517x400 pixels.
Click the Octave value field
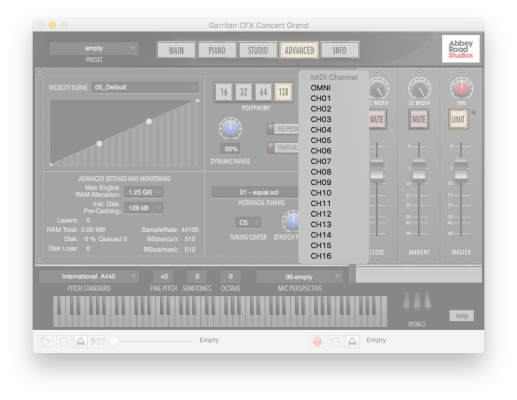click(230, 277)
